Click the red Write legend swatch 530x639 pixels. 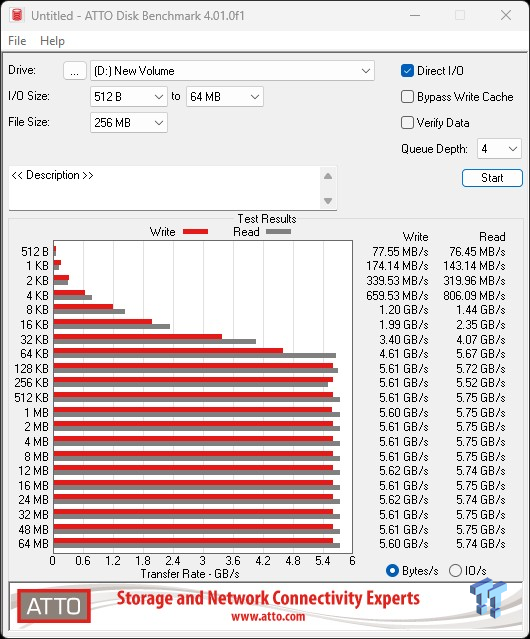196,232
